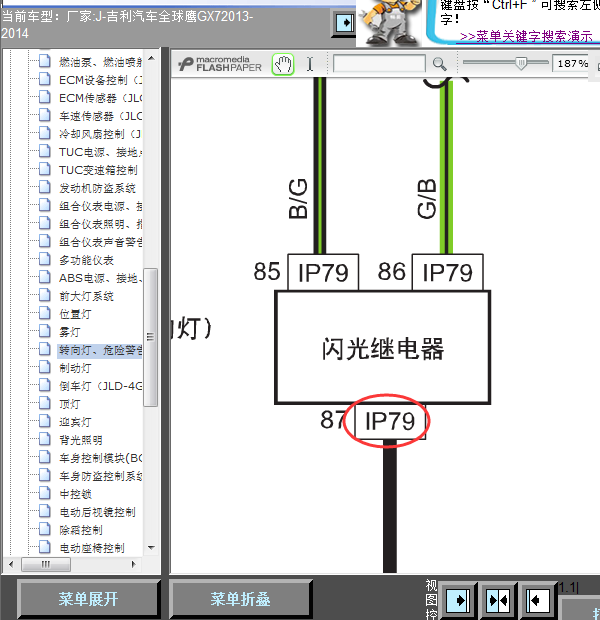Screen dimensions: 600x620
Task: Select the FlashPaper hand pan tool
Action: point(283,64)
